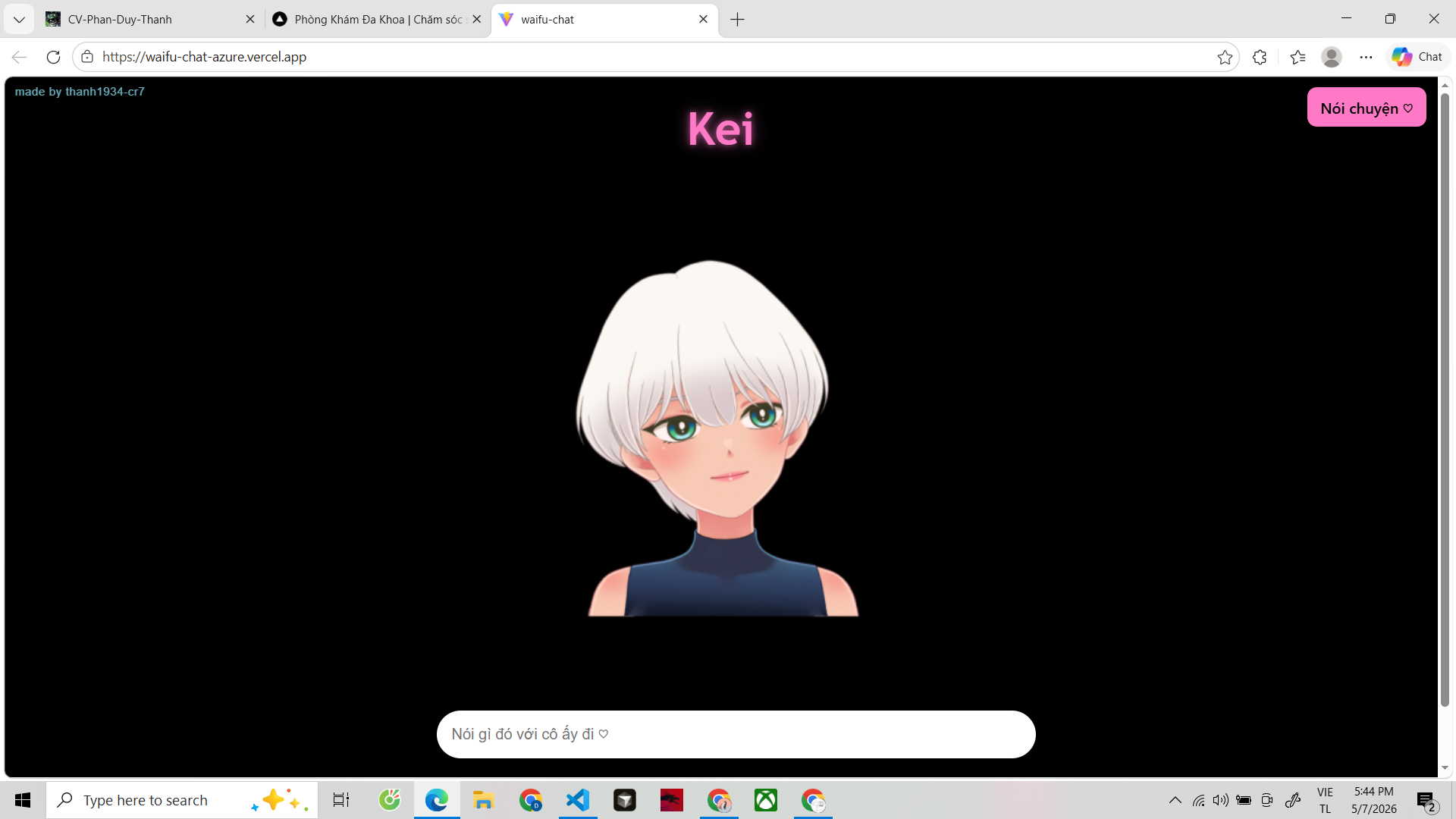View site information lock icon
The image size is (1456, 819).
[x=87, y=57]
